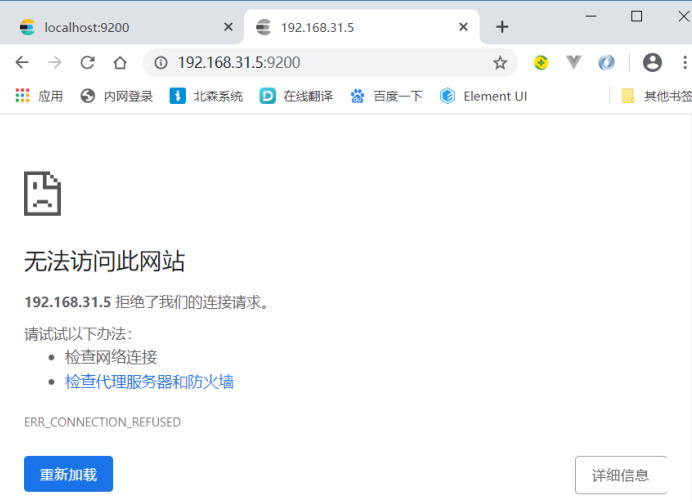Screen dimensions: 692x502
Task: Open the Vue devtools extension icon
Action: [574, 62]
